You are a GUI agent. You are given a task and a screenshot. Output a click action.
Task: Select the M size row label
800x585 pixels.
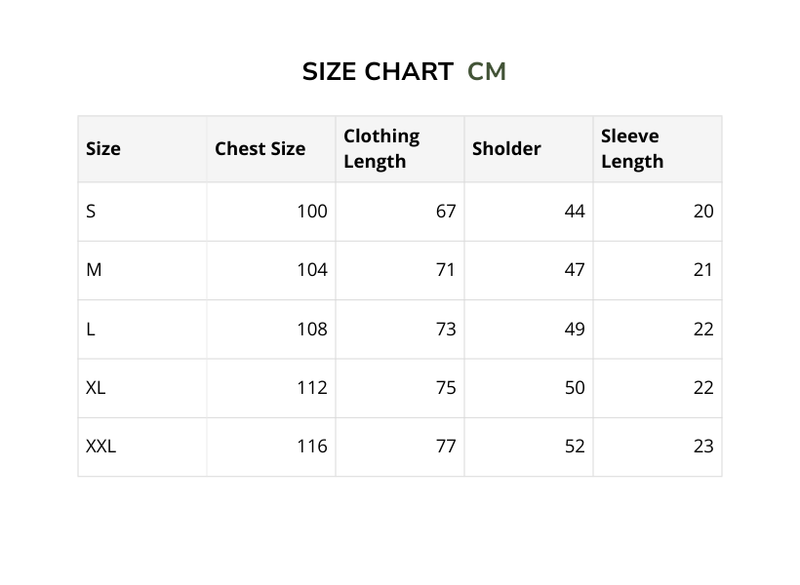pos(94,270)
